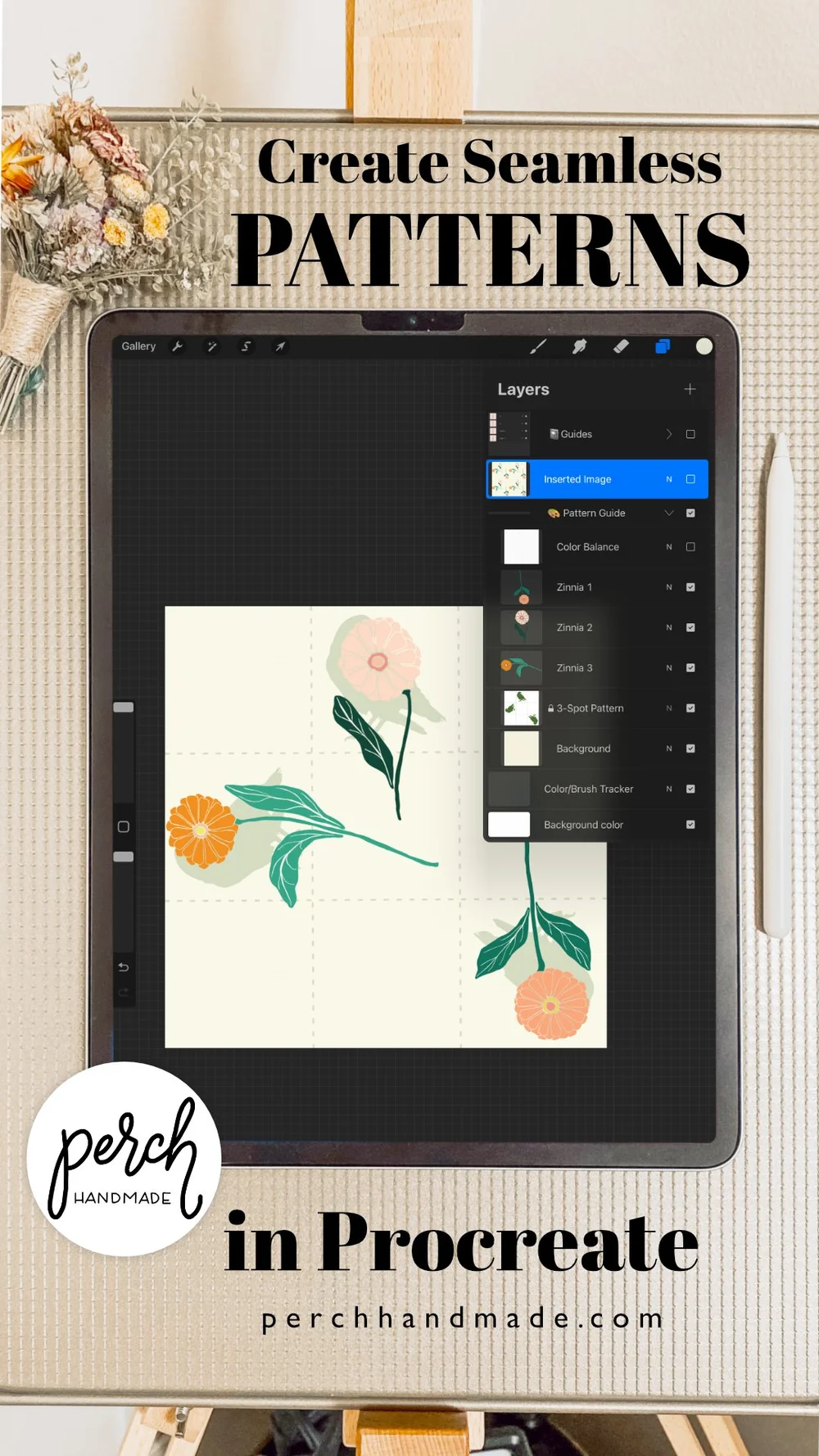Expand the Guides group chevron
This screenshot has height=1456, width=819.
click(669, 434)
